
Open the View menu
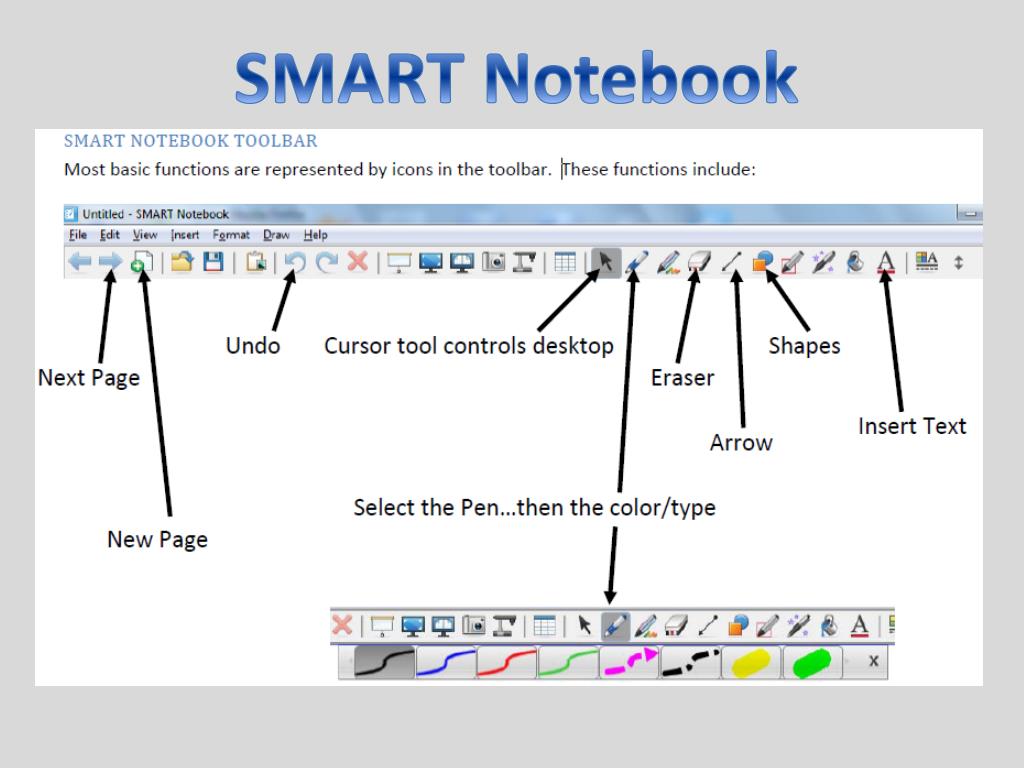(x=145, y=234)
